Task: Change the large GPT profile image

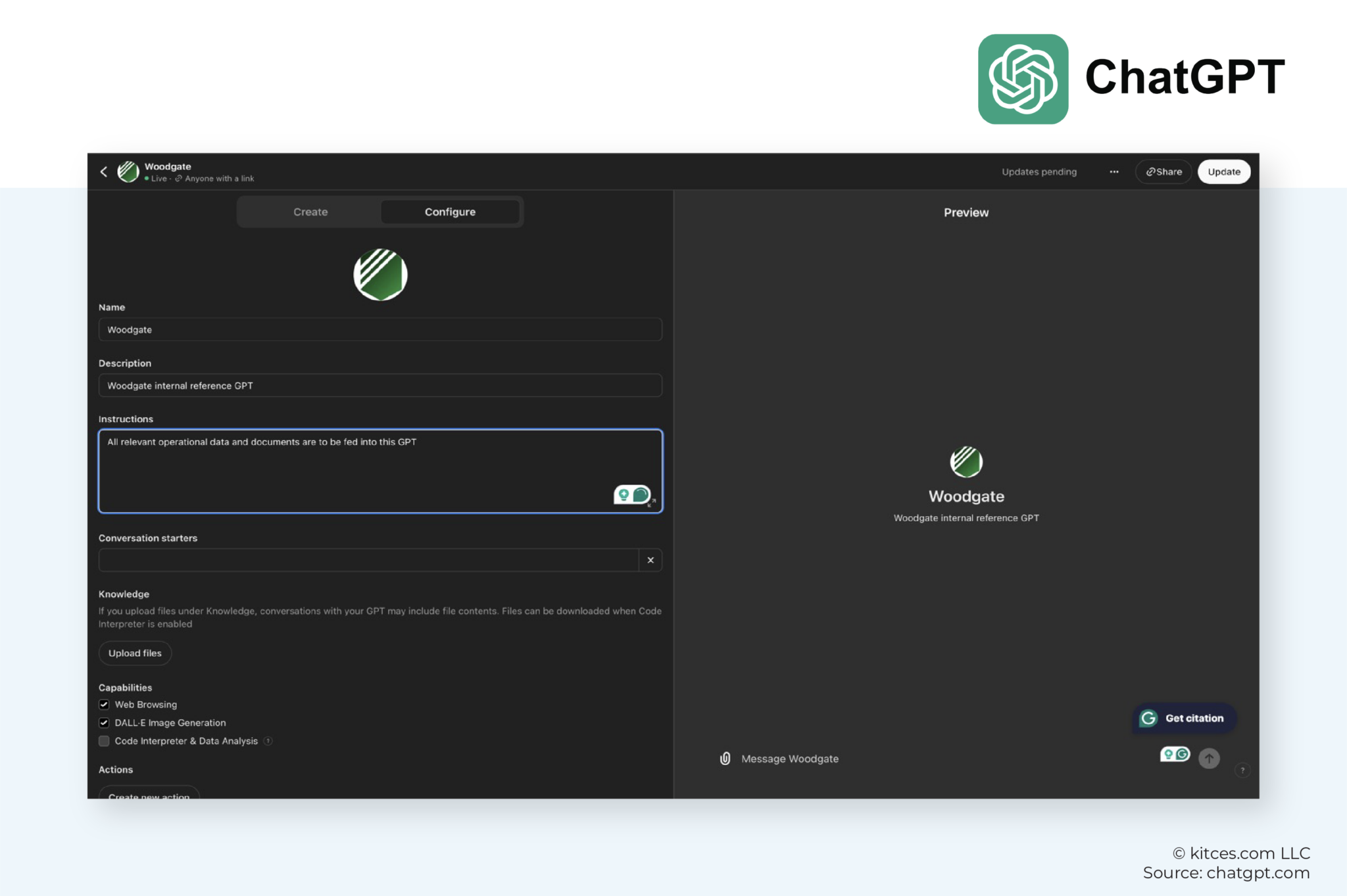Action: pos(380,275)
